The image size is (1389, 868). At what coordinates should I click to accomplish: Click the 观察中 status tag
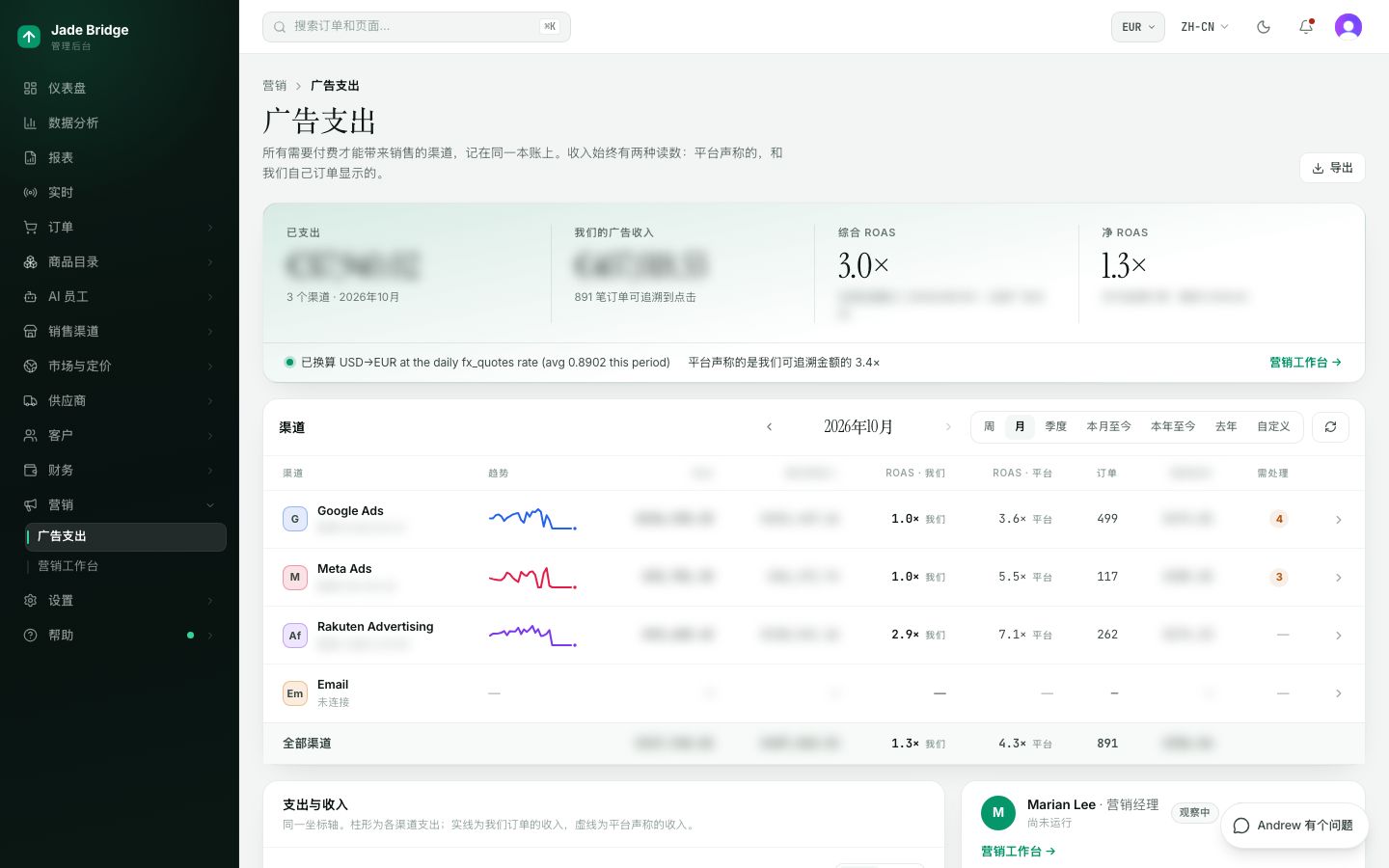click(1194, 813)
